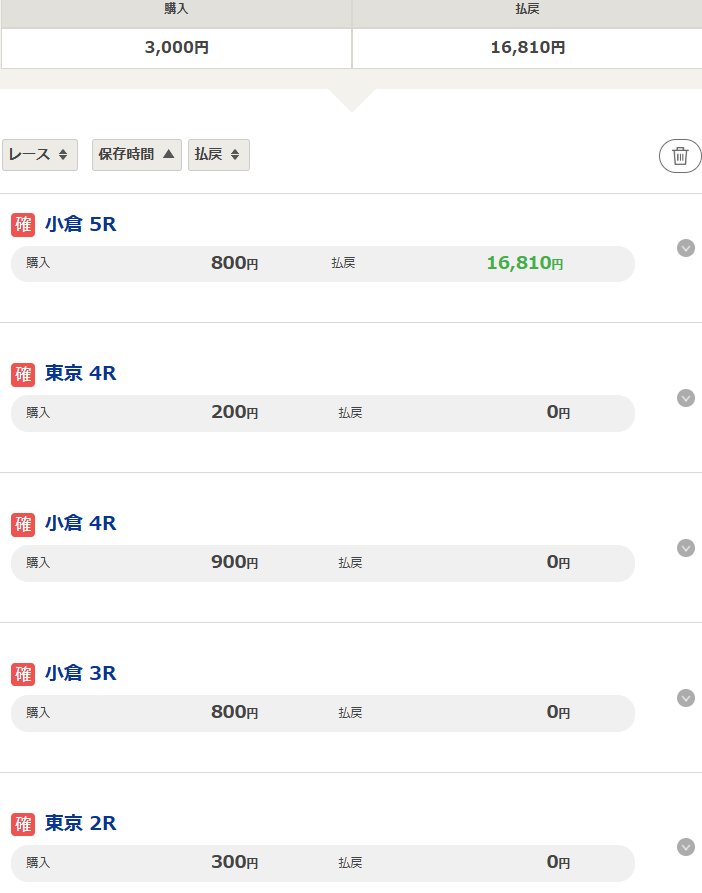Sort the list by 払戻
The image size is (702, 893).
pyautogui.click(x=218, y=155)
